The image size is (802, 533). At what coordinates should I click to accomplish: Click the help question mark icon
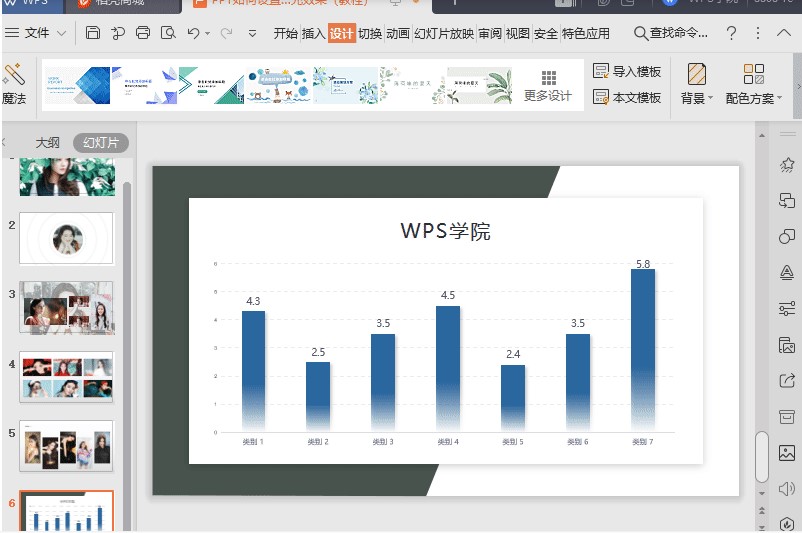(x=731, y=33)
